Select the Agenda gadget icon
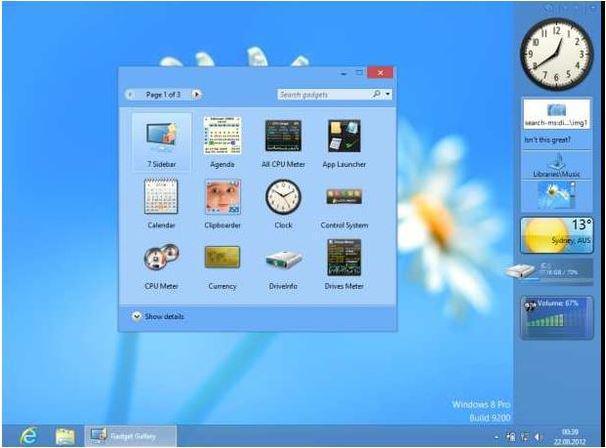Image resolution: width=606 pixels, height=448 pixels. tap(222, 135)
